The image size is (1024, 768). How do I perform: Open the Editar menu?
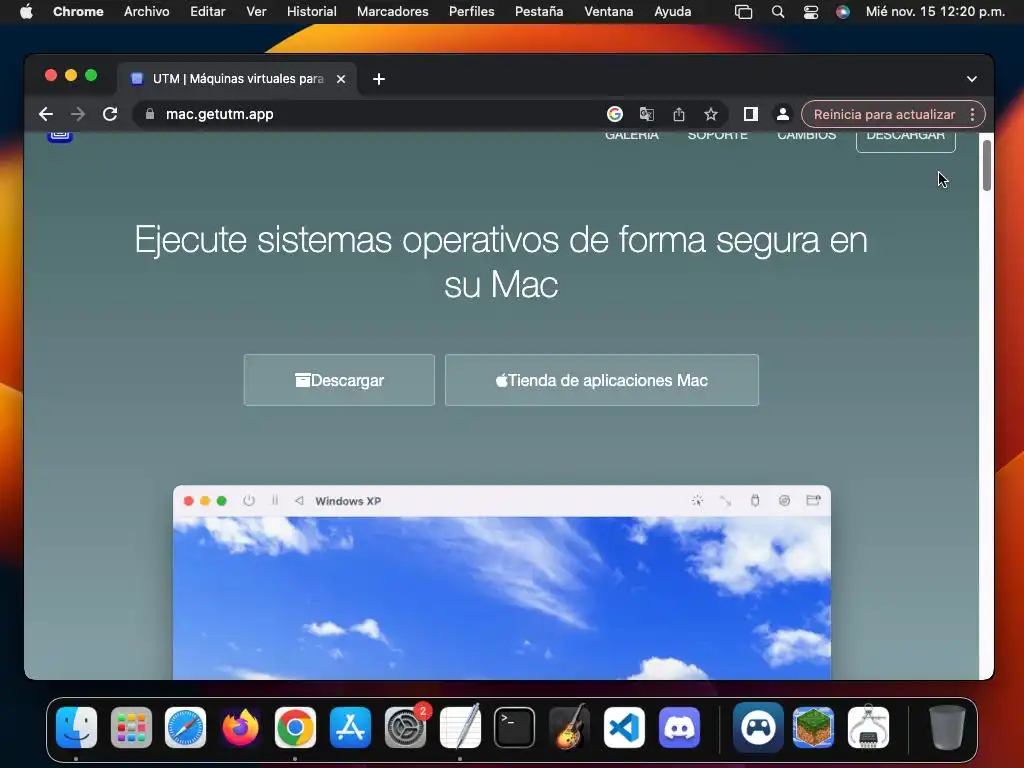pyautogui.click(x=207, y=11)
